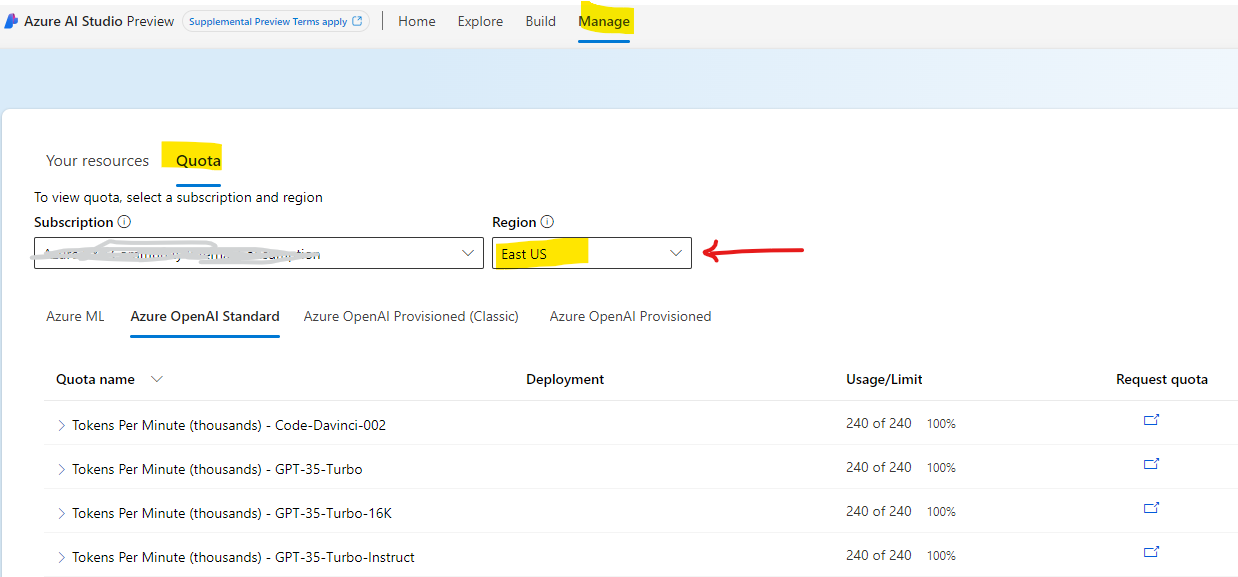The width and height of the screenshot is (1238, 577).
Task: Click the Quota name sort chevron
Action: 156,379
